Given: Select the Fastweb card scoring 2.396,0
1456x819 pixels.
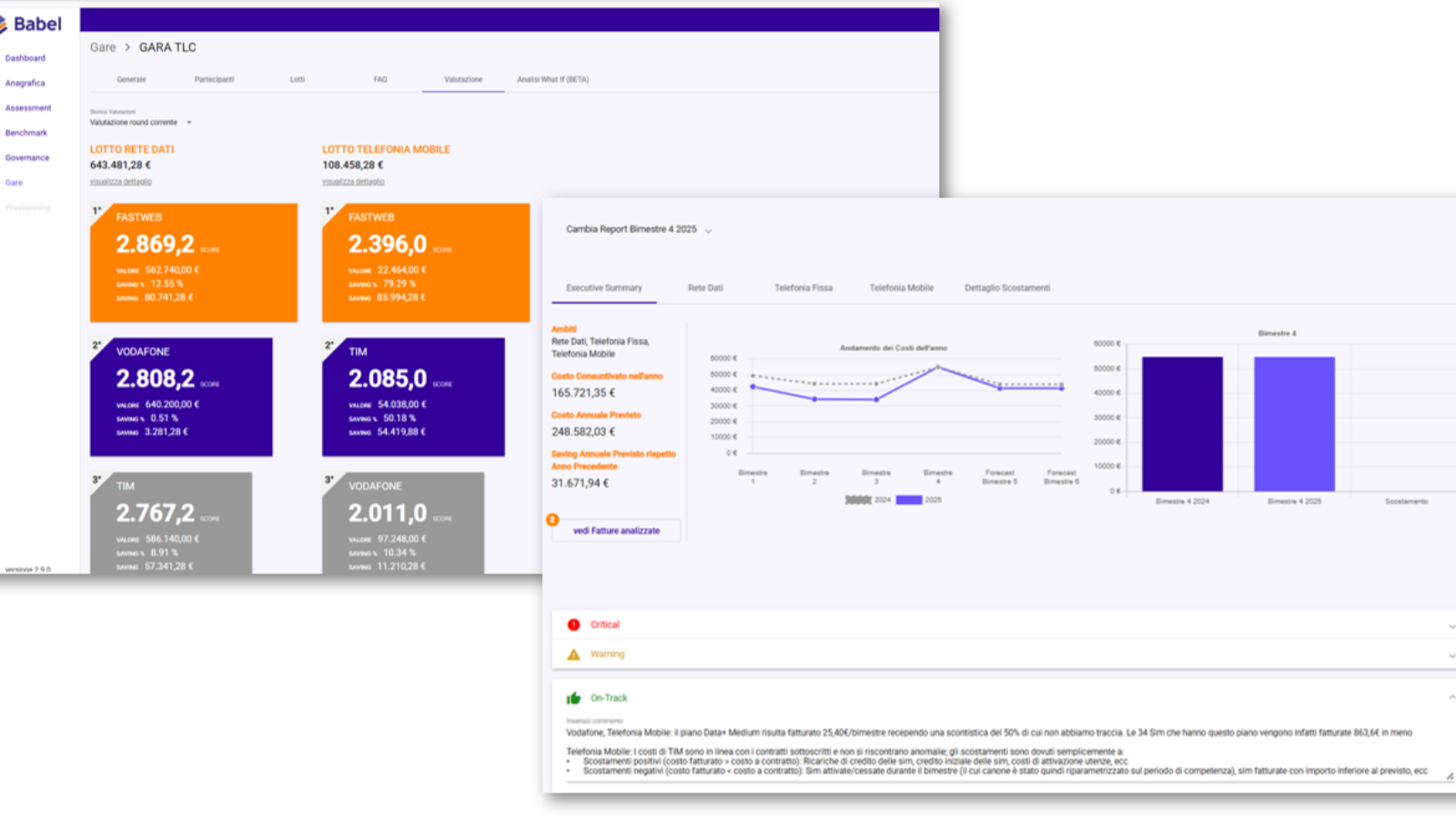Looking at the screenshot, I should point(426,263).
